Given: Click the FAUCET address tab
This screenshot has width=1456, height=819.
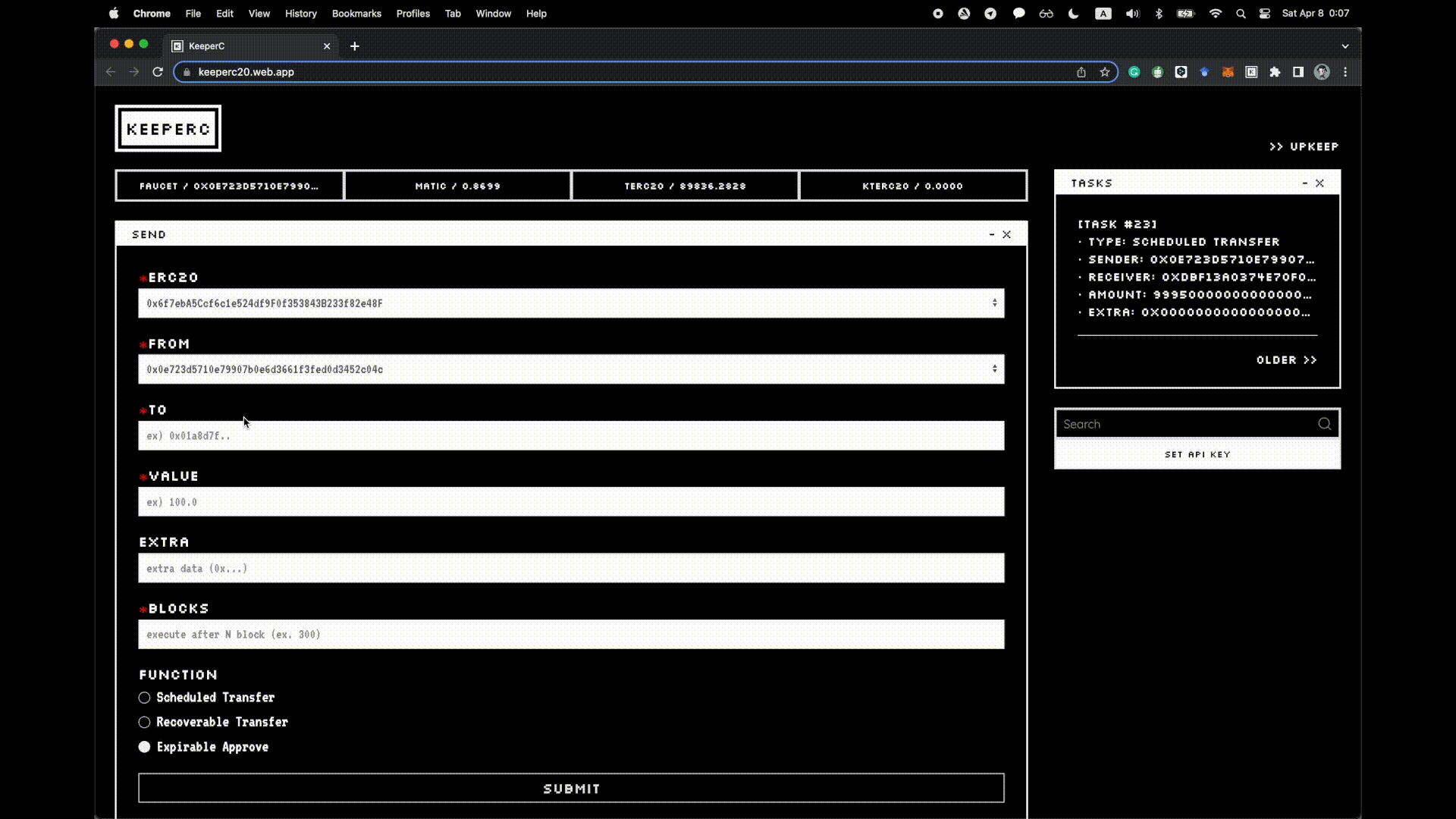Looking at the screenshot, I should [x=229, y=186].
